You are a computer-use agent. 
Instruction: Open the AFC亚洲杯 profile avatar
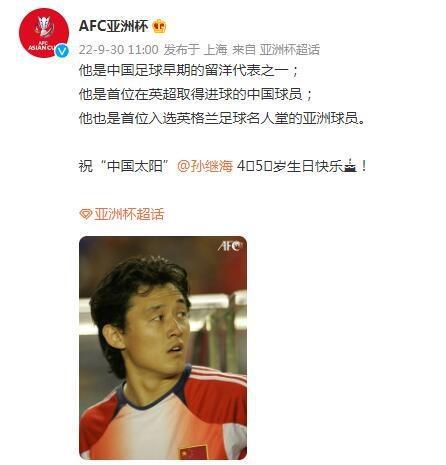pos(44,33)
